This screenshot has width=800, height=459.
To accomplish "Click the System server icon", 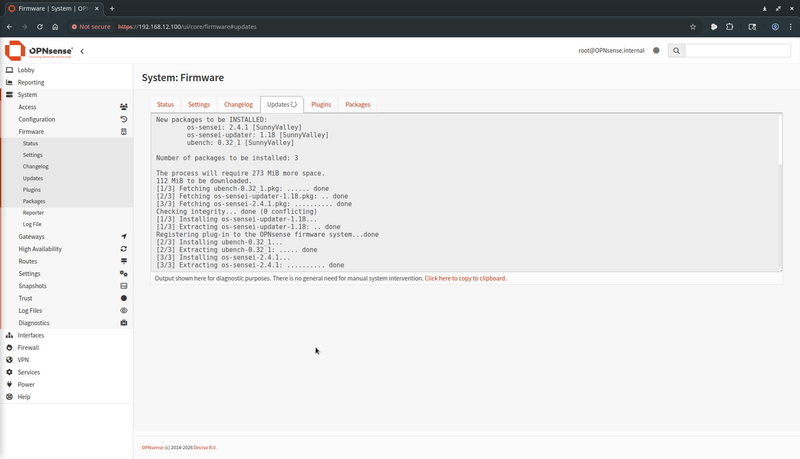I will [9, 94].
